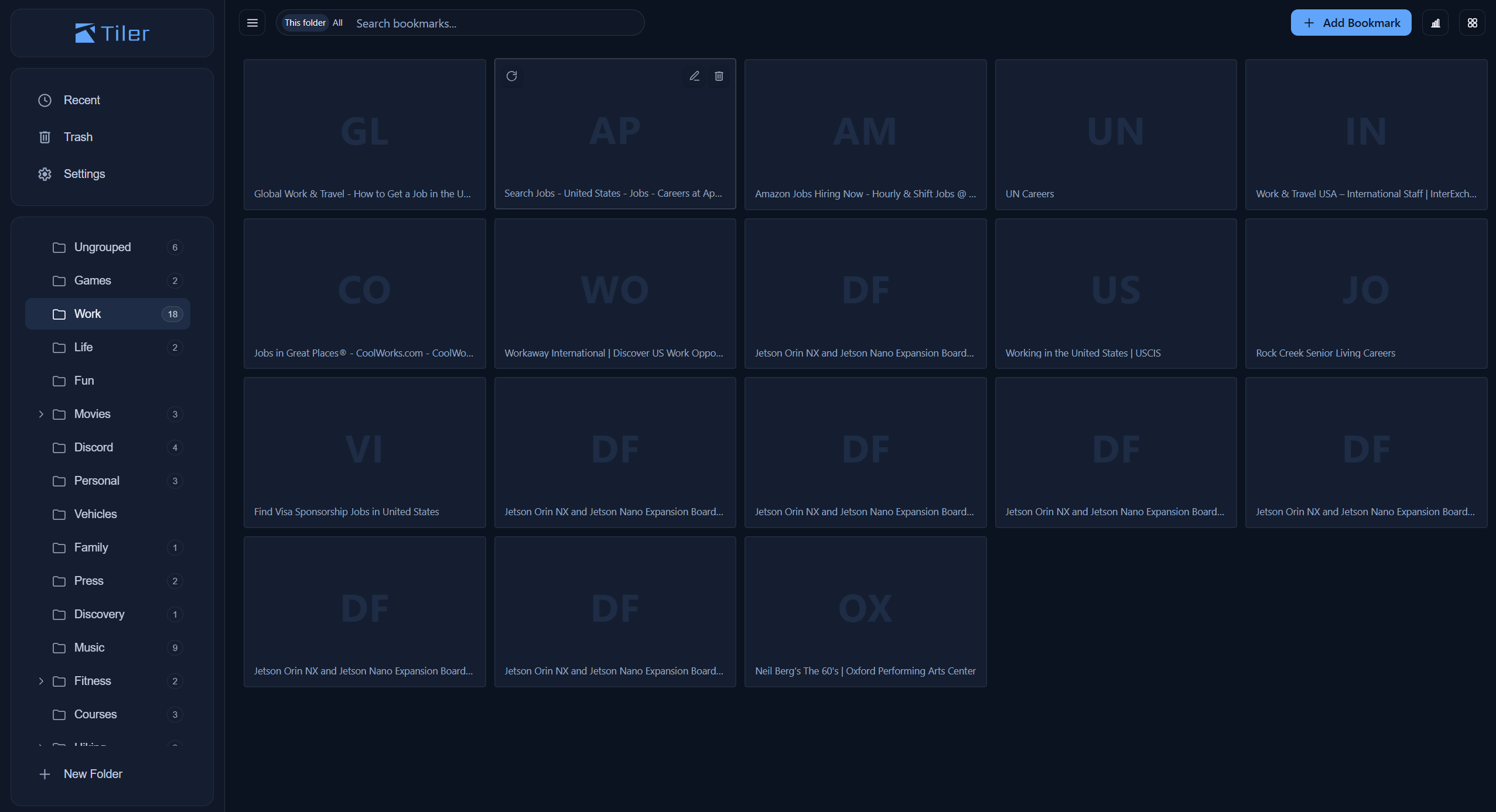1496x812 pixels.
Task: Select the Discord folder
Action: 93,447
